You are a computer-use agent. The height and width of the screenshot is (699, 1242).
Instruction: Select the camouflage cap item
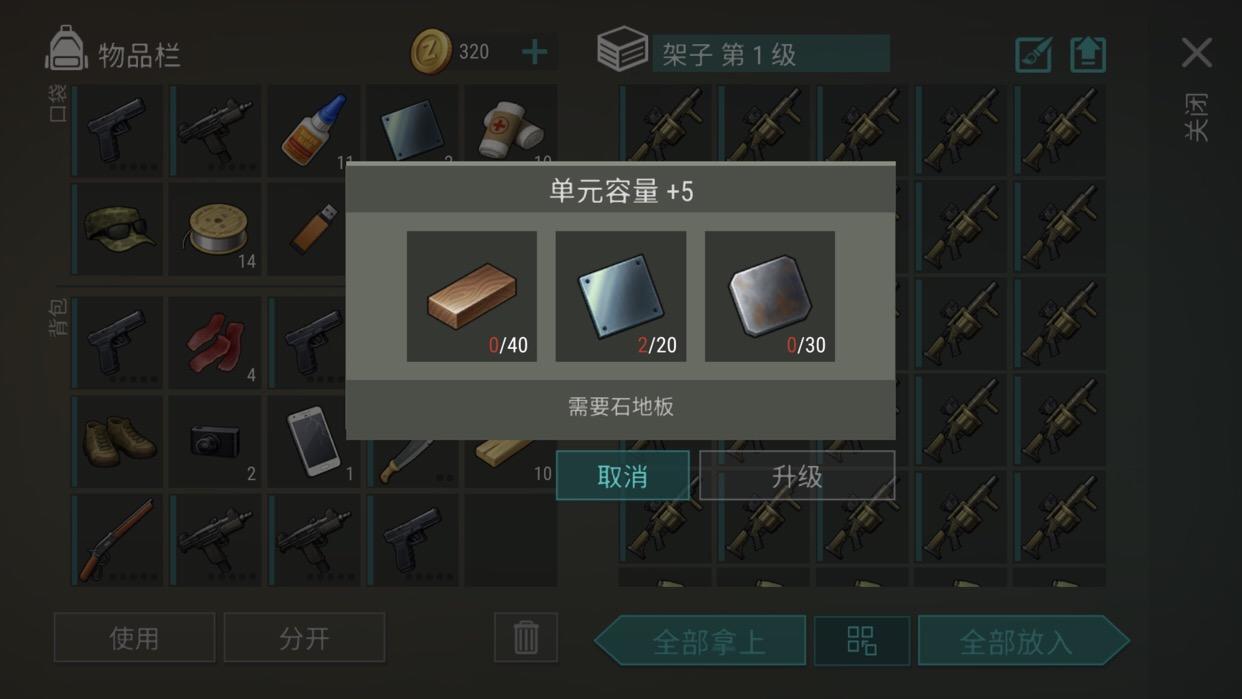coord(117,229)
